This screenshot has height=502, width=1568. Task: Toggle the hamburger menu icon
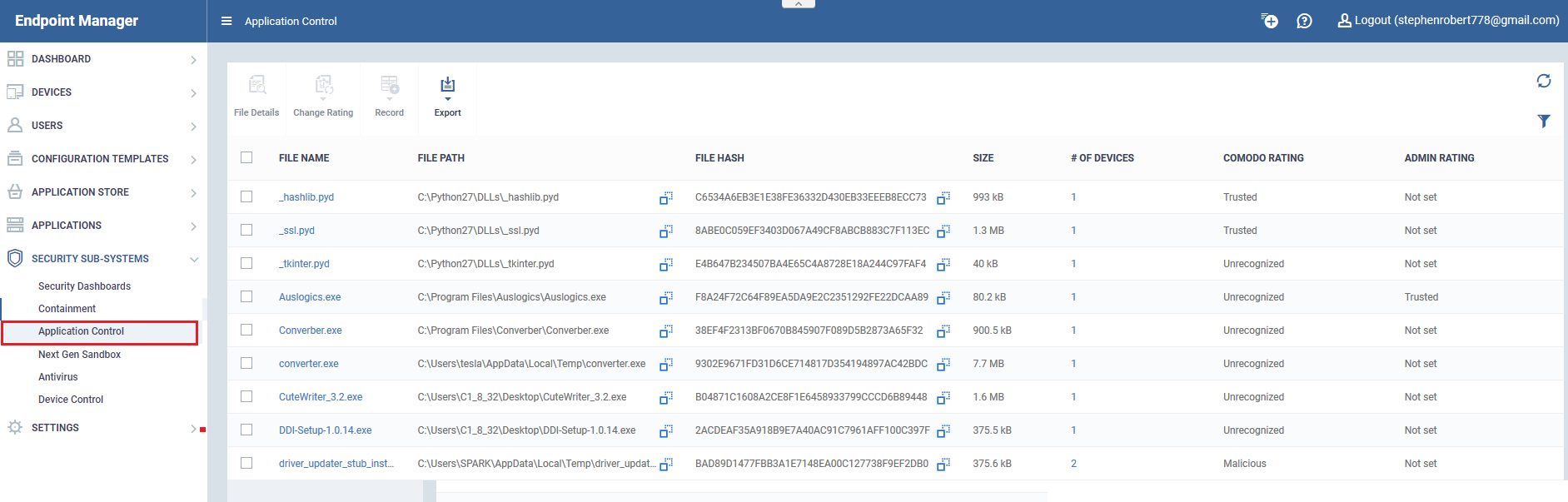(226, 21)
